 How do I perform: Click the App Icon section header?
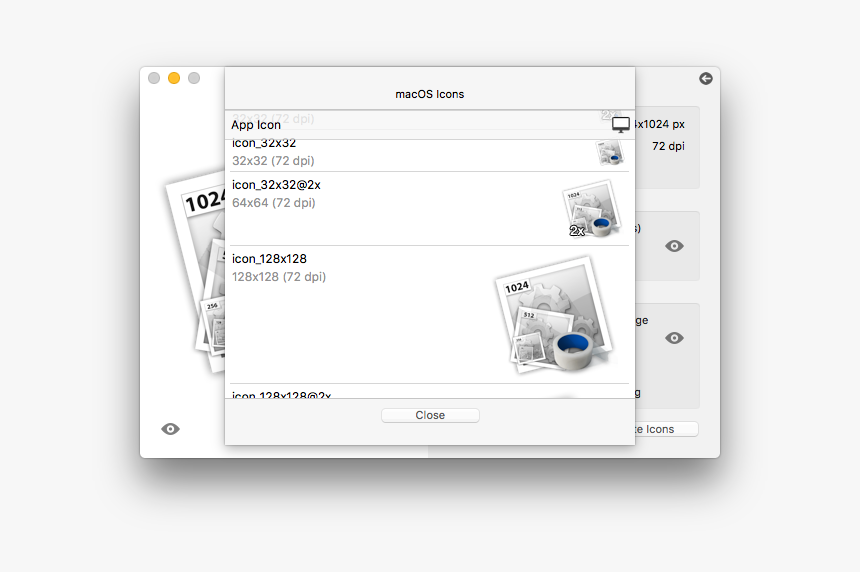click(x=256, y=125)
